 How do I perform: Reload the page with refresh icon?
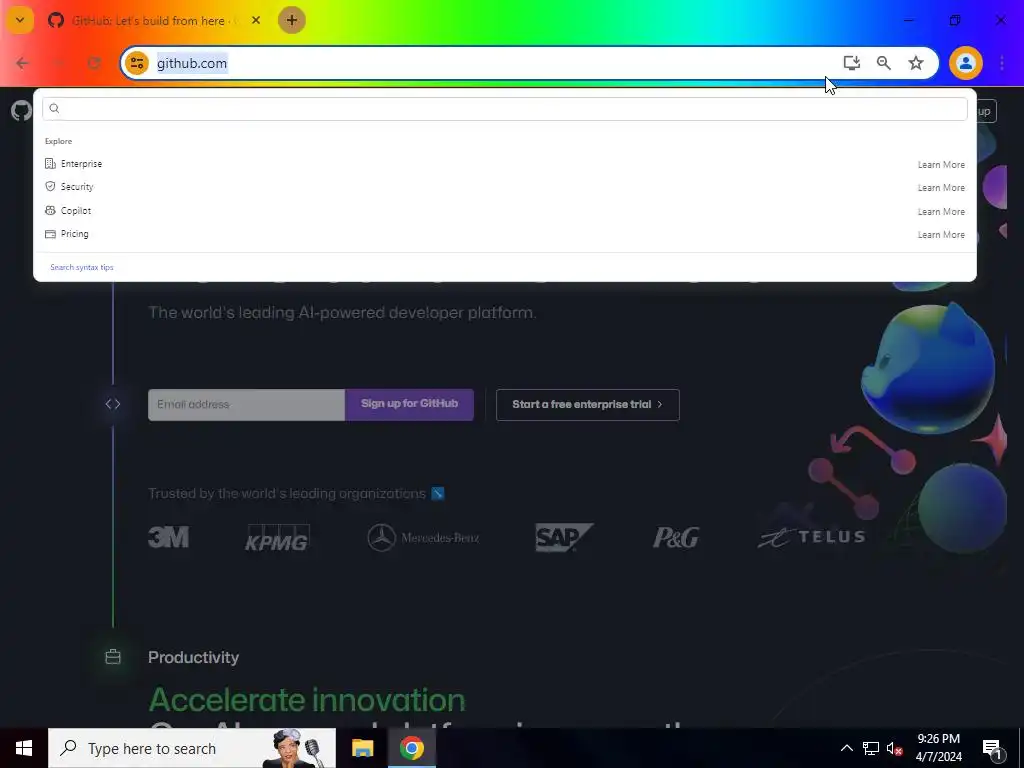tap(94, 63)
